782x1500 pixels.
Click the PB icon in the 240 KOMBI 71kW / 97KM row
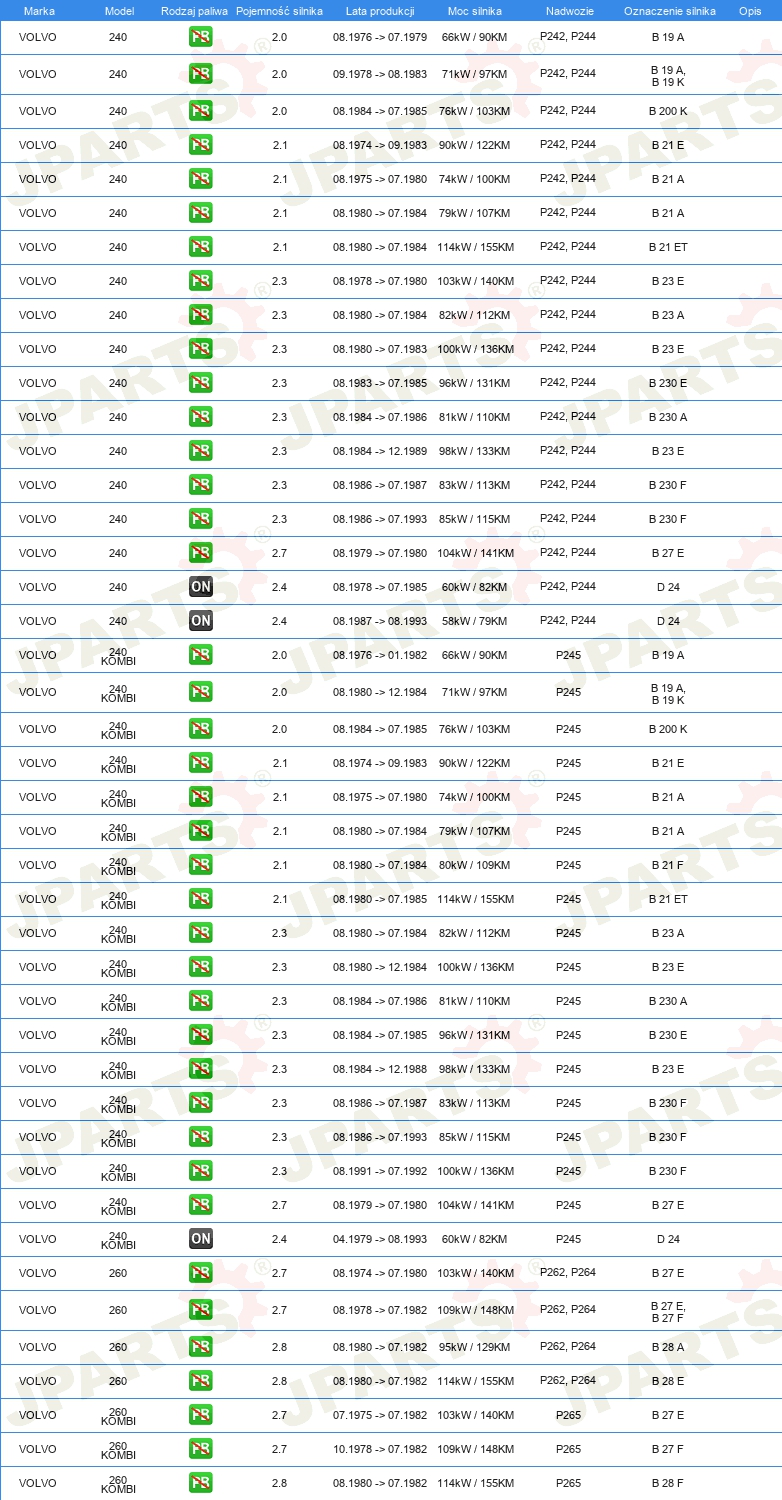201,692
